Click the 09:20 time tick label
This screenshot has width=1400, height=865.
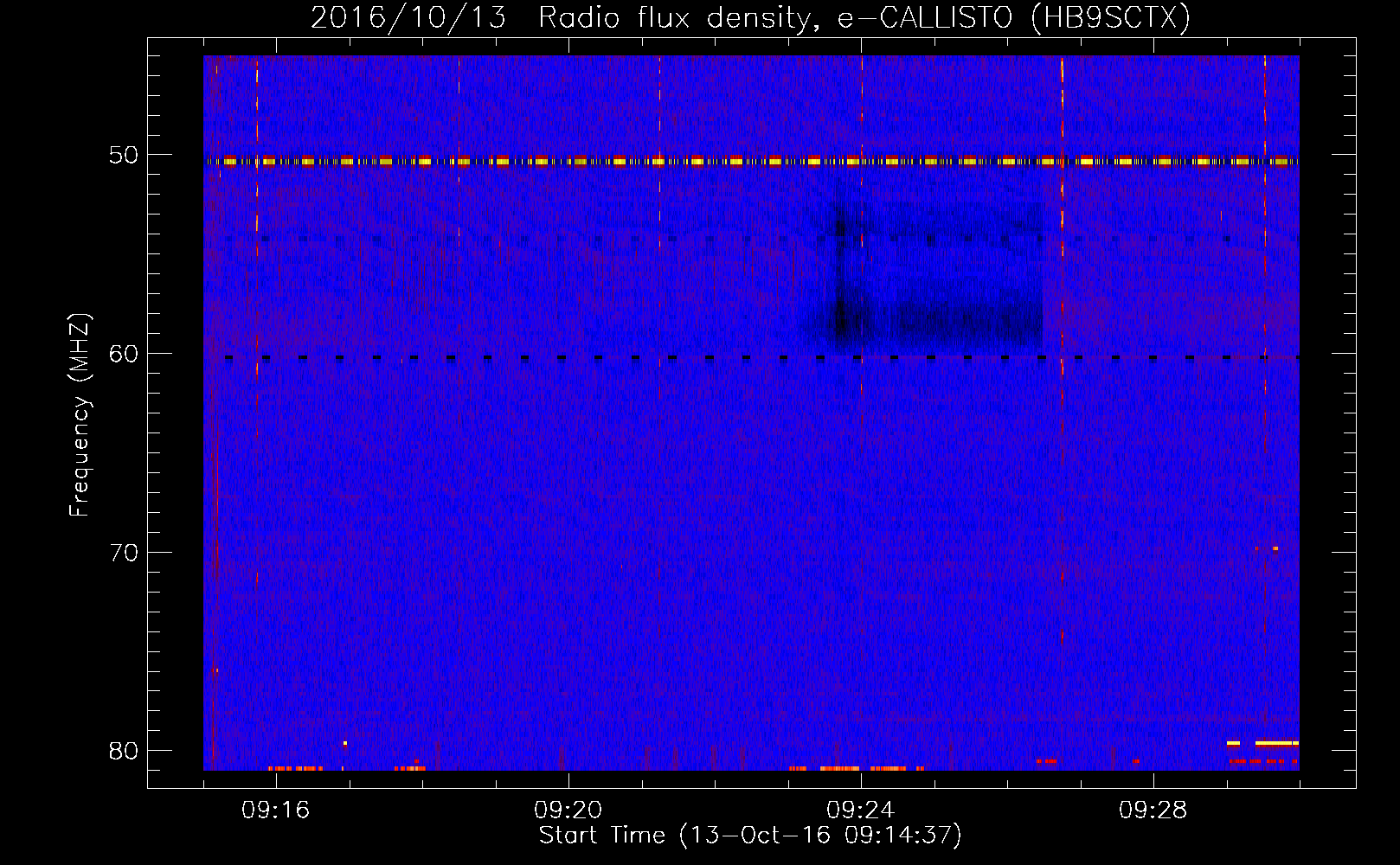tap(568, 811)
